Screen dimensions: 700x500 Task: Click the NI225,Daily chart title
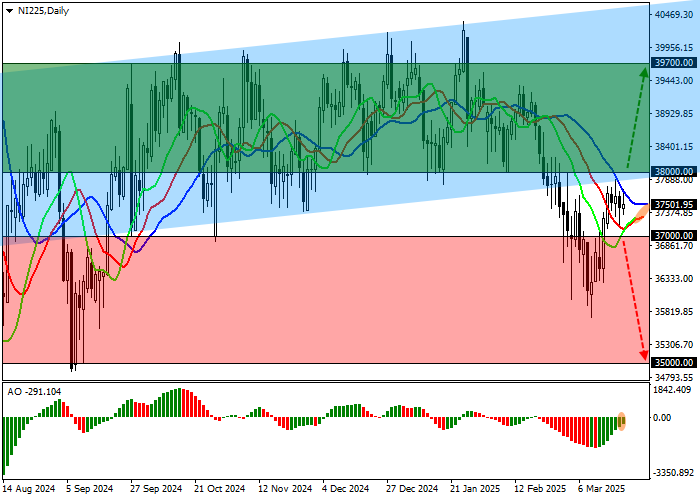pos(40,9)
